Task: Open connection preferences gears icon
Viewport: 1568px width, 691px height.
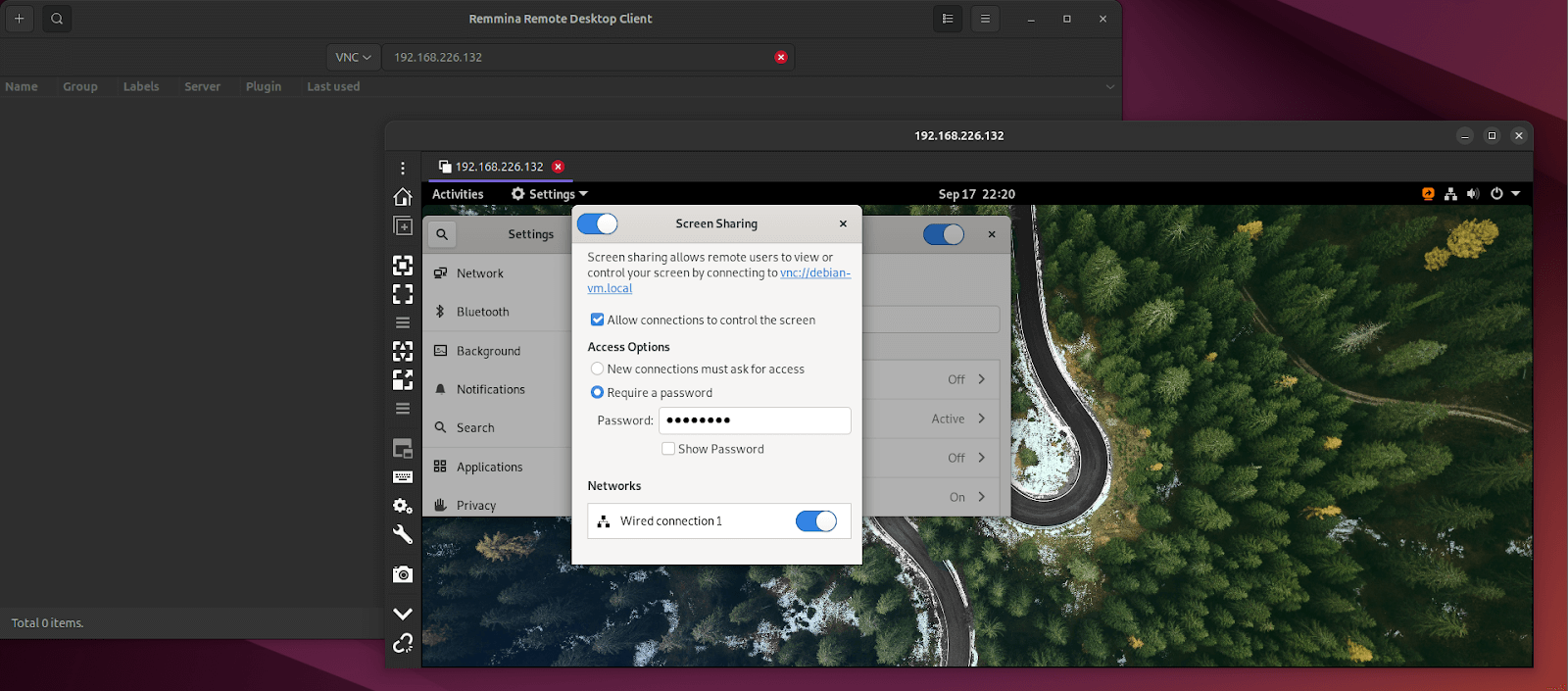Action: pos(403,506)
